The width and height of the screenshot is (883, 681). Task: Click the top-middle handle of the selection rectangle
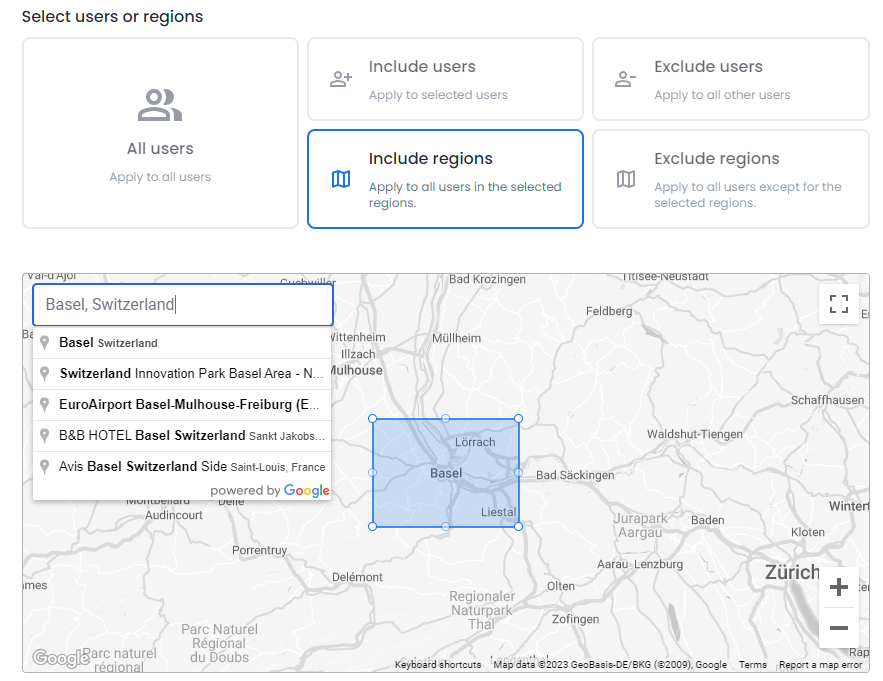tap(445, 419)
